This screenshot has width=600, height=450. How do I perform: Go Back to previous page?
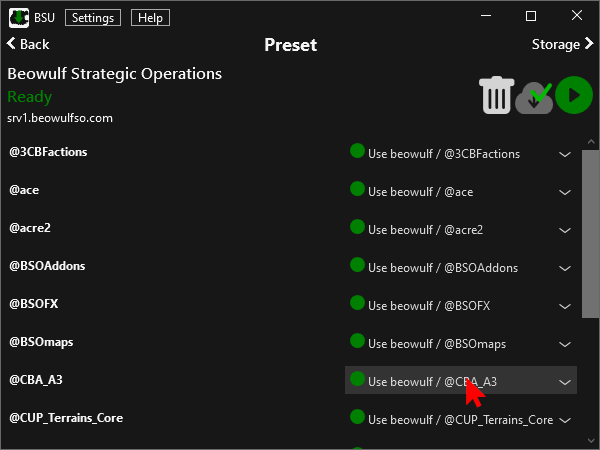[x=28, y=44]
